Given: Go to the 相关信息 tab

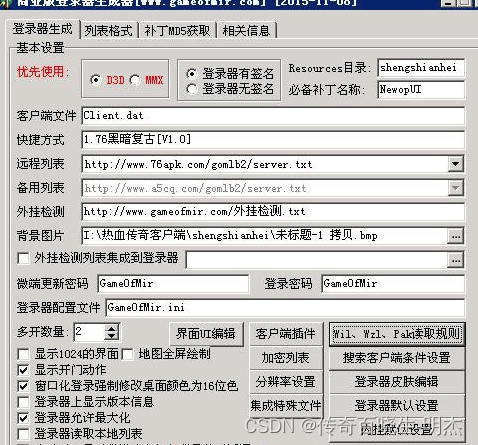Looking at the screenshot, I should 246,31.
